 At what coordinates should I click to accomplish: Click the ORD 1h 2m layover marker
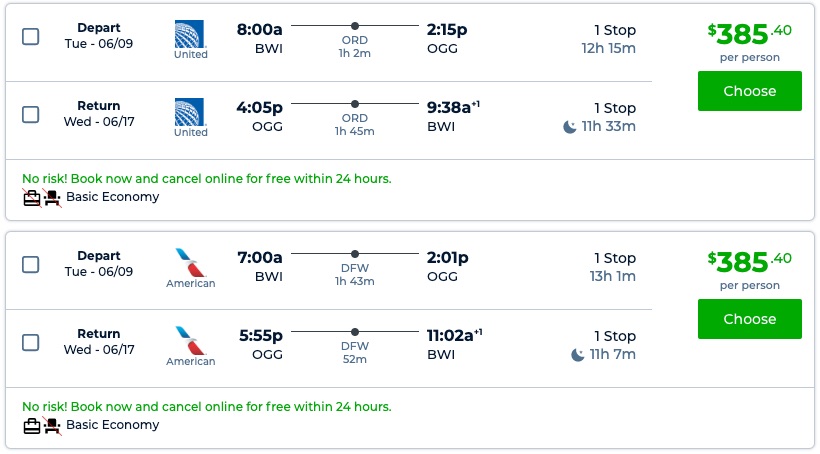click(x=355, y=25)
